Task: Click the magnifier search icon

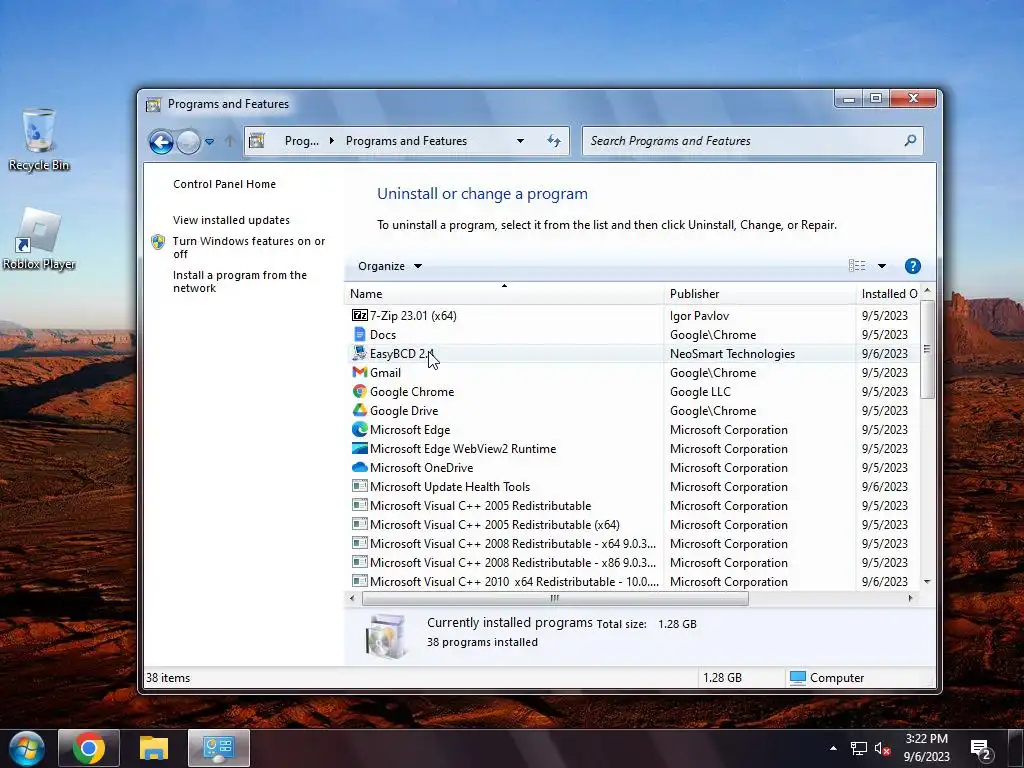Action: click(x=910, y=140)
